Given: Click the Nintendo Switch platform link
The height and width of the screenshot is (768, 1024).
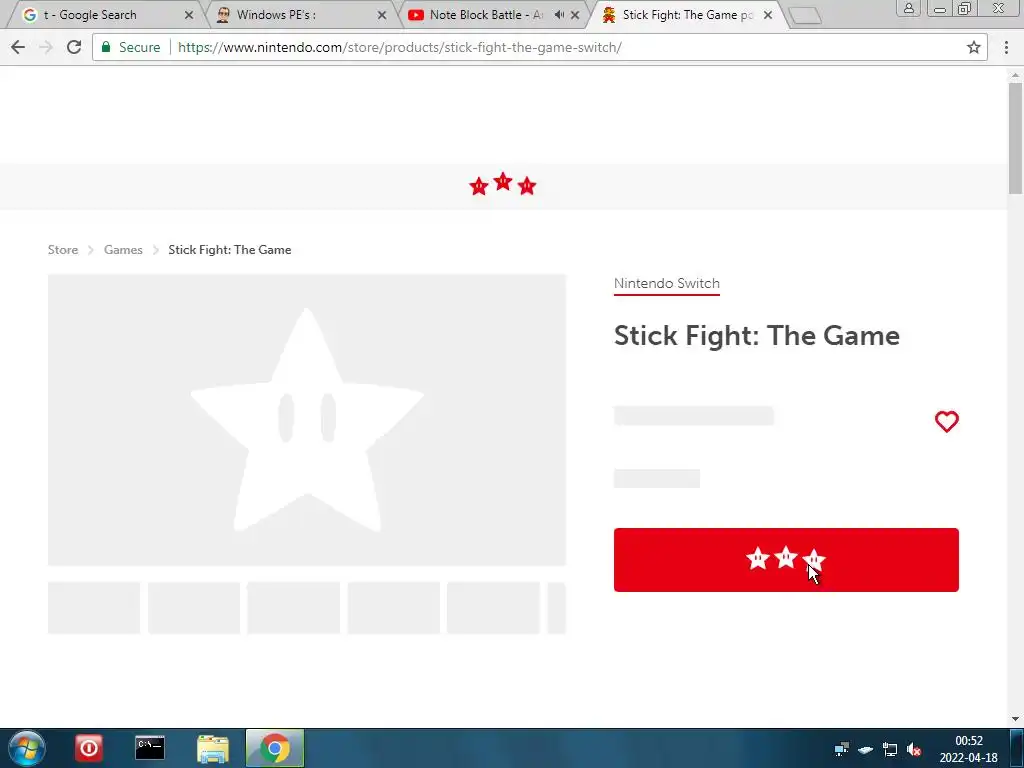Looking at the screenshot, I should click(667, 283).
